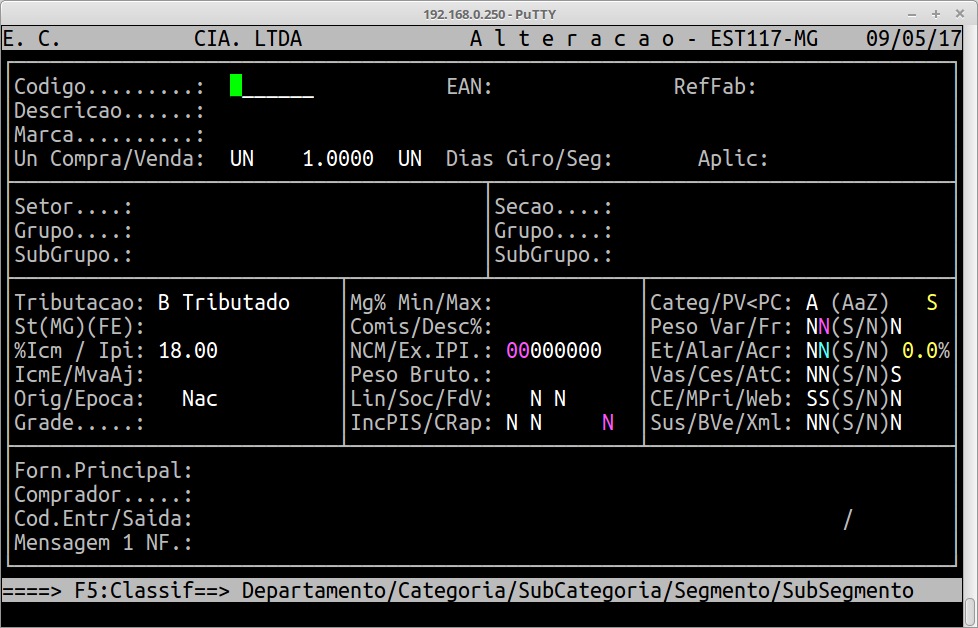Select the Categ value A
This screenshot has height=628, width=978.
tap(812, 302)
